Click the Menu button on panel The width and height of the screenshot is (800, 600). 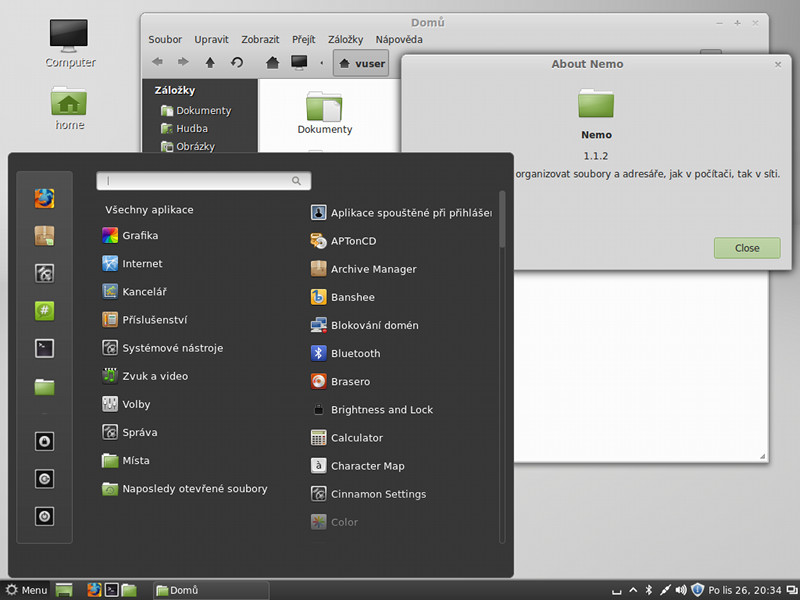[x=26, y=590]
